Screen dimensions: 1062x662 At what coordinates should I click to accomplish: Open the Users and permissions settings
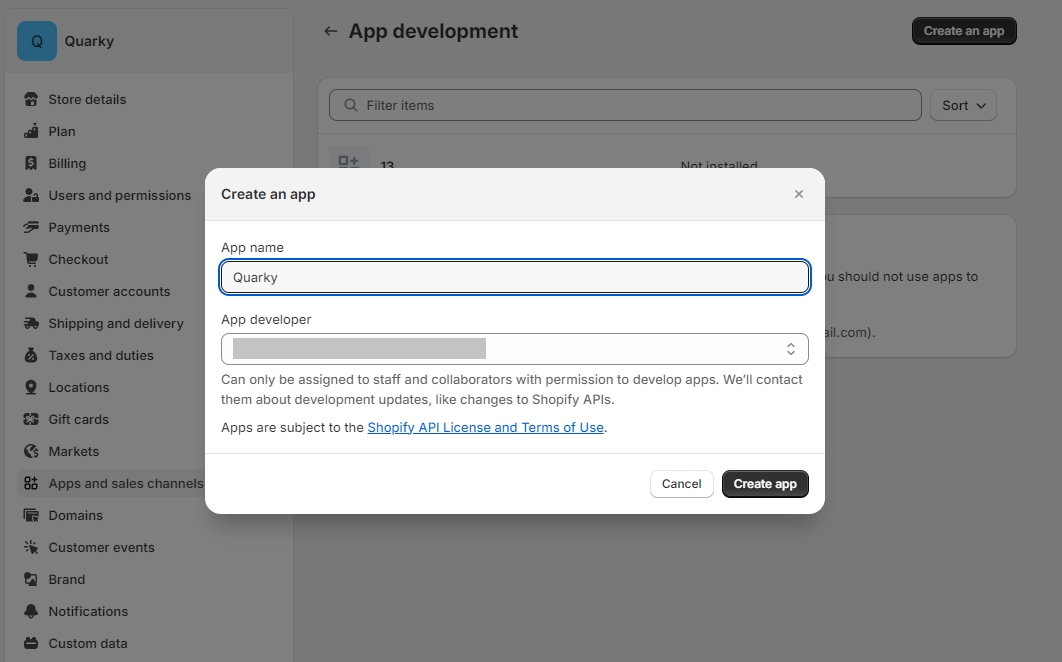coord(119,195)
